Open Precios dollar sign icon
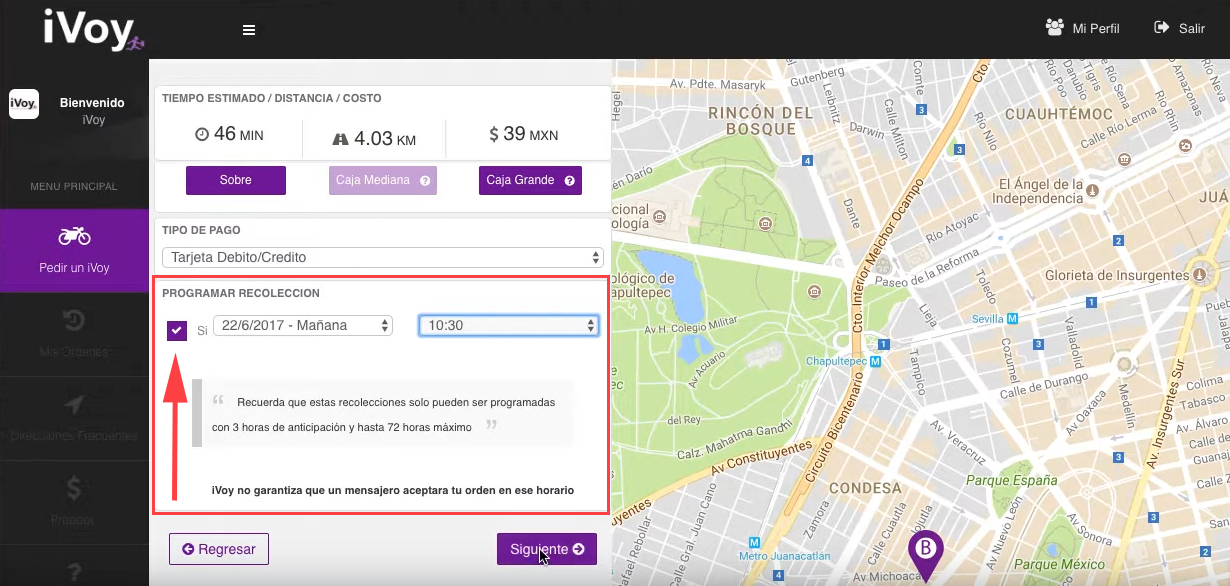Viewport: 1230px width, 586px height. 75,488
